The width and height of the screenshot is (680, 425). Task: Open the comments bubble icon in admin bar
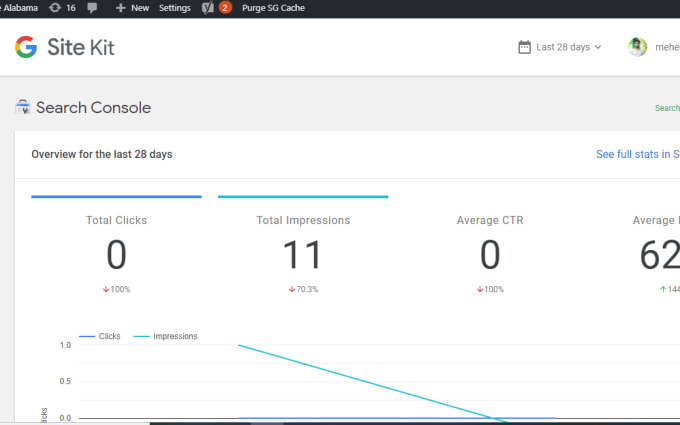(x=92, y=8)
